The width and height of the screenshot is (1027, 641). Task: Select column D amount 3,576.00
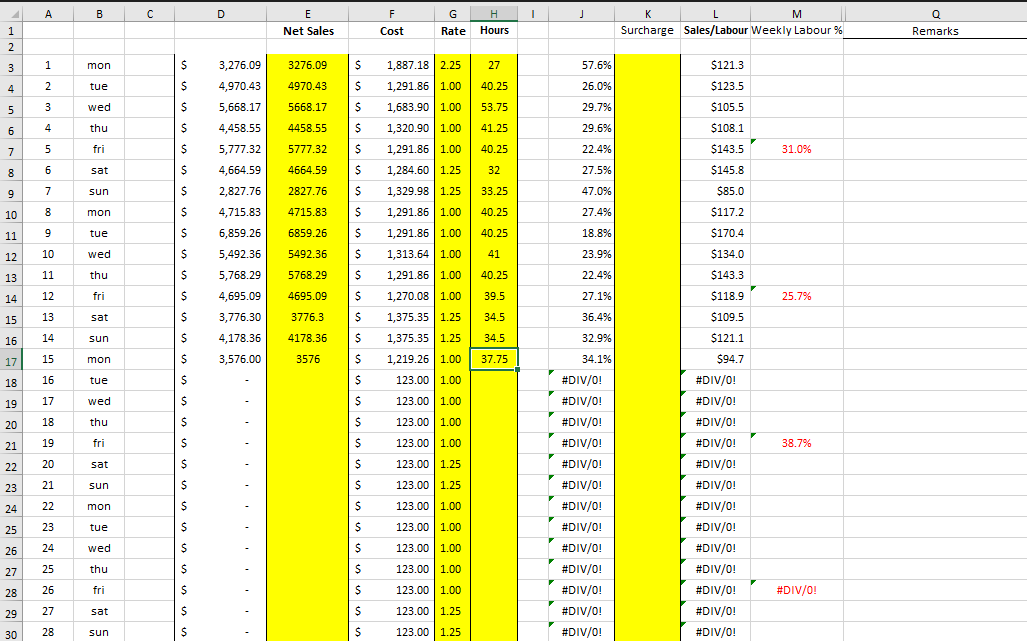(x=221, y=359)
